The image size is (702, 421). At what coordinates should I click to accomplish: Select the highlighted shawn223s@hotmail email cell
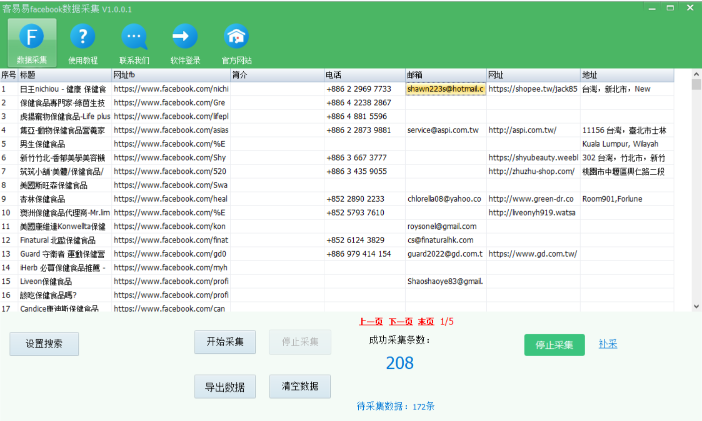click(x=446, y=89)
